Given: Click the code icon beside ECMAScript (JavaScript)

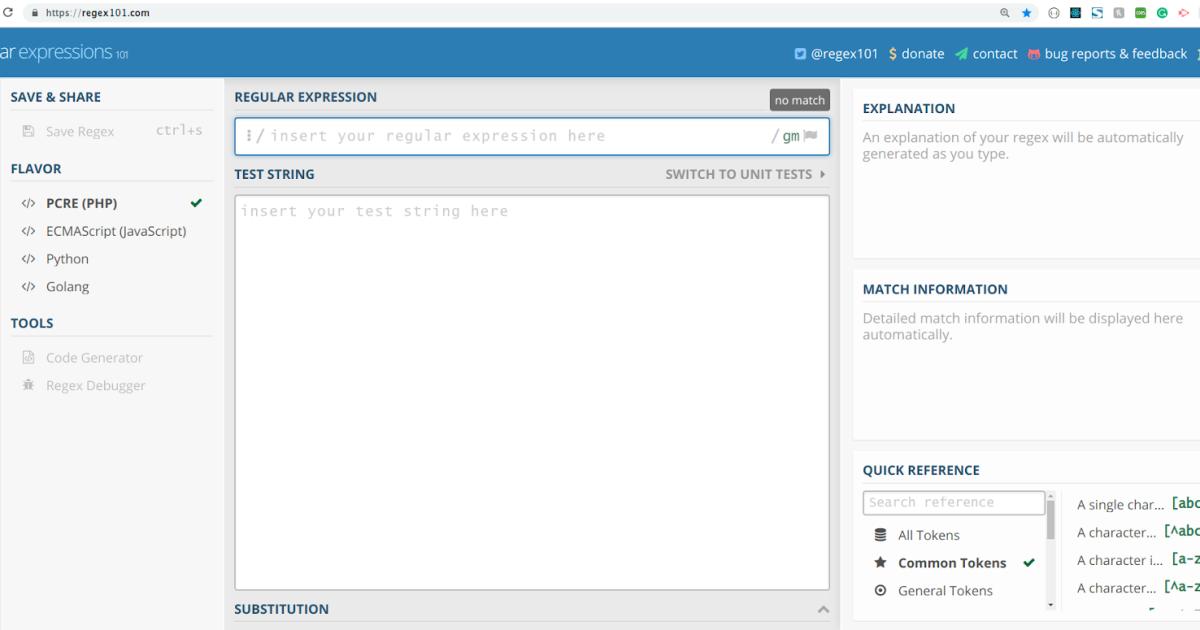Looking at the screenshot, I should [x=28, y=231].
